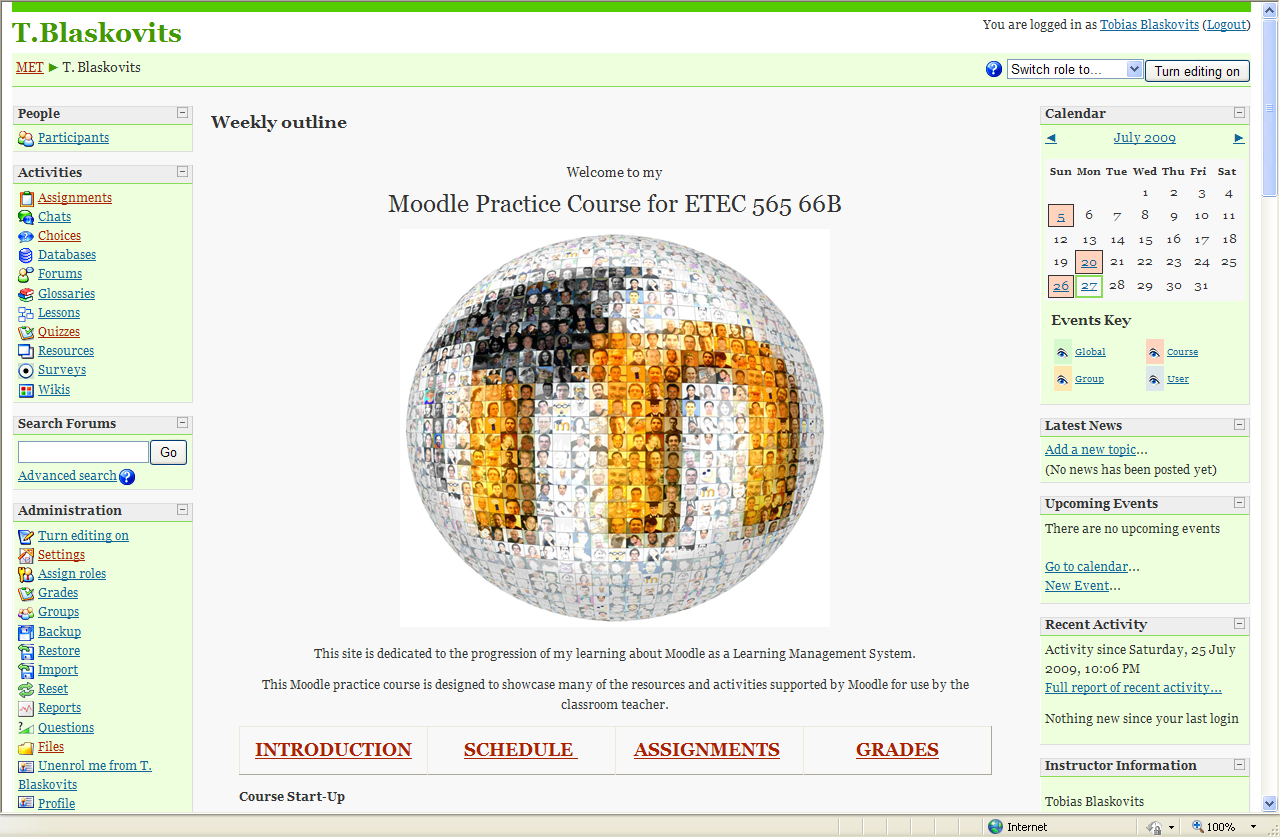Click the Internet security zone status

click(1018, 827)
